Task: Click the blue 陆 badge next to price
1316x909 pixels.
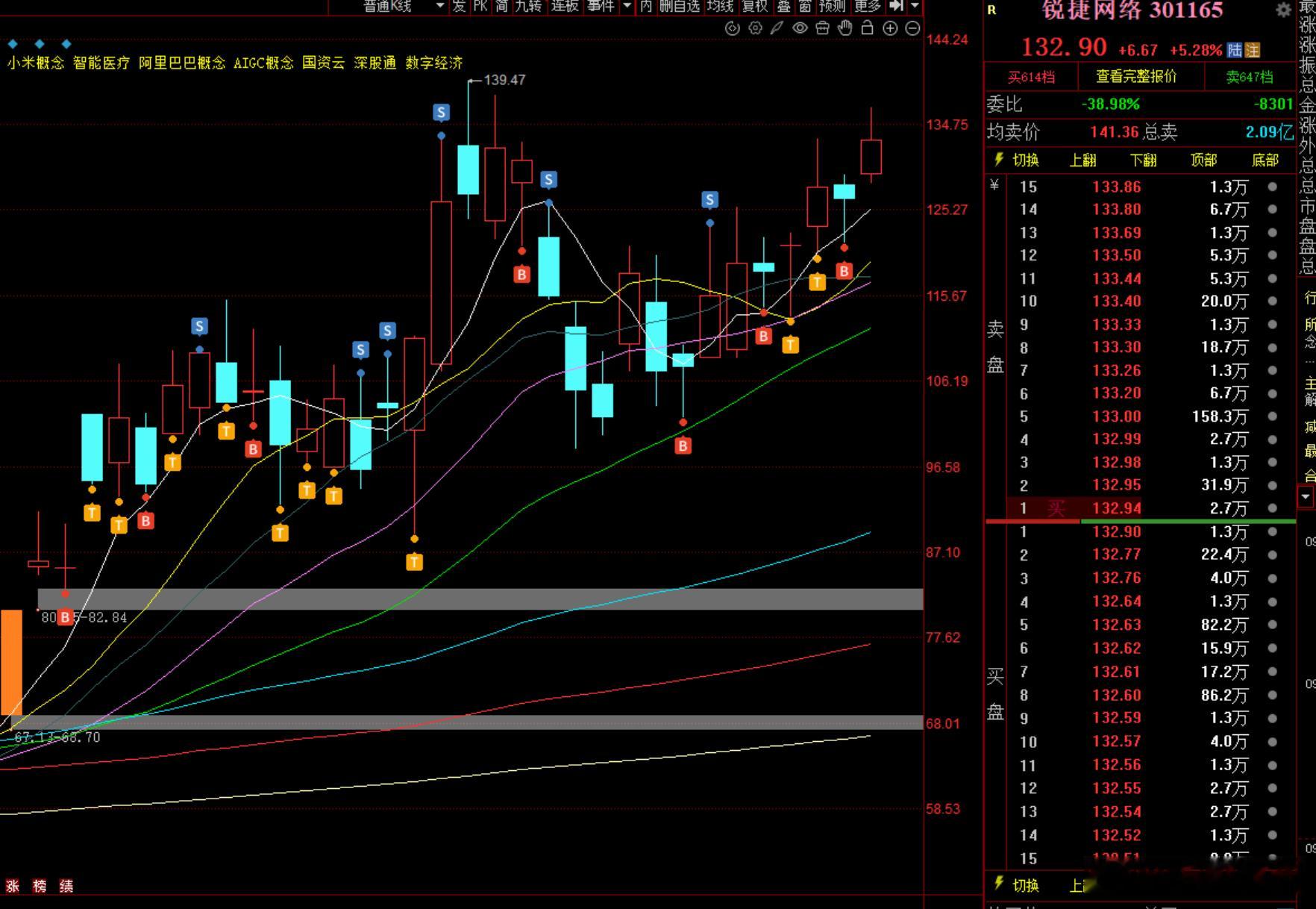Action: click(x=1235, y=50)
